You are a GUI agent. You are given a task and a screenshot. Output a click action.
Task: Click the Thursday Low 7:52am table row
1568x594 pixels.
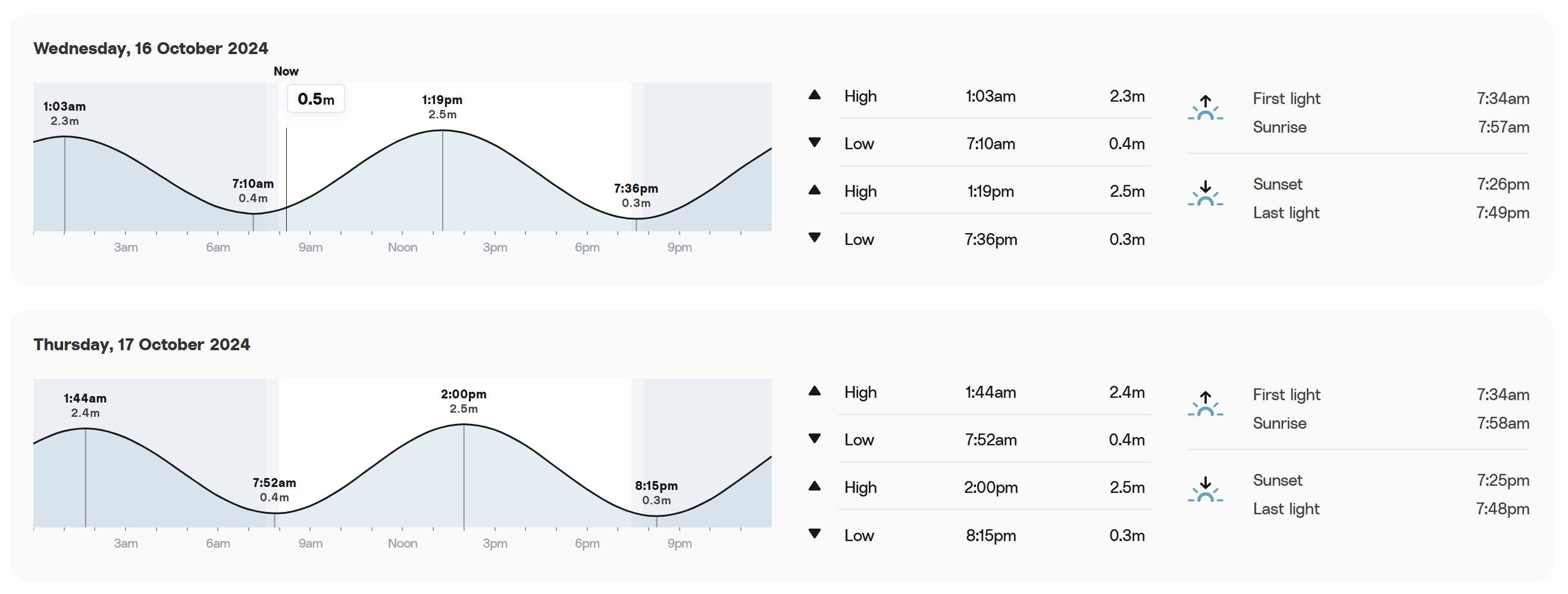[994, 439]
